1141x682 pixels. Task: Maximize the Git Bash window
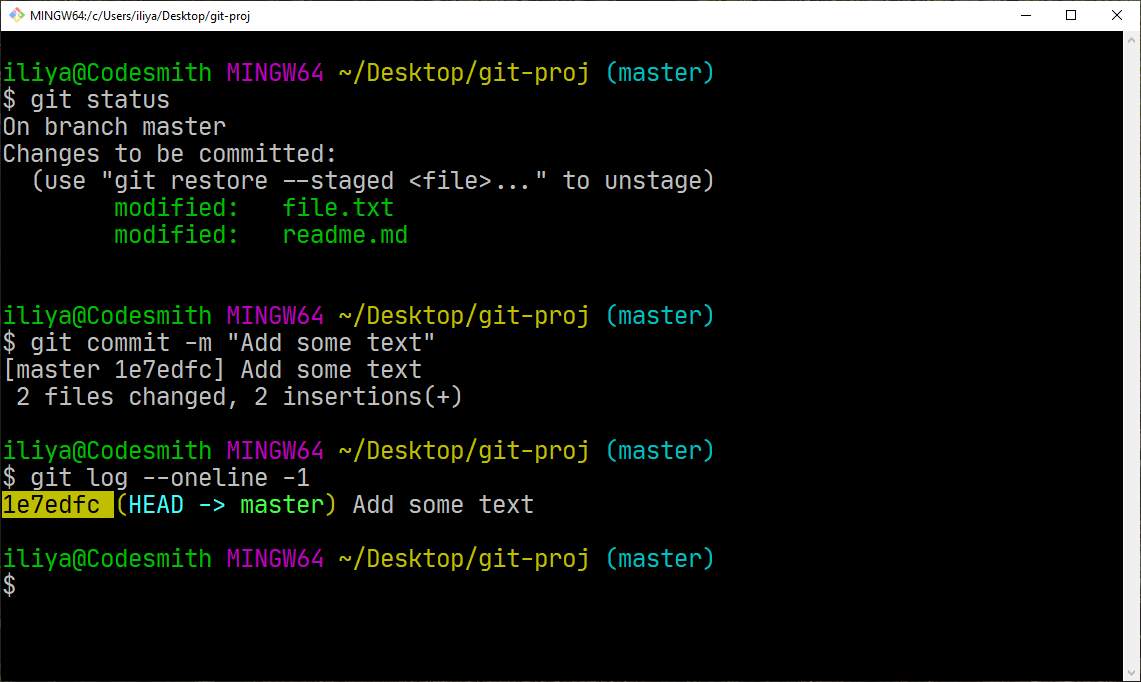coord(1071,15)
